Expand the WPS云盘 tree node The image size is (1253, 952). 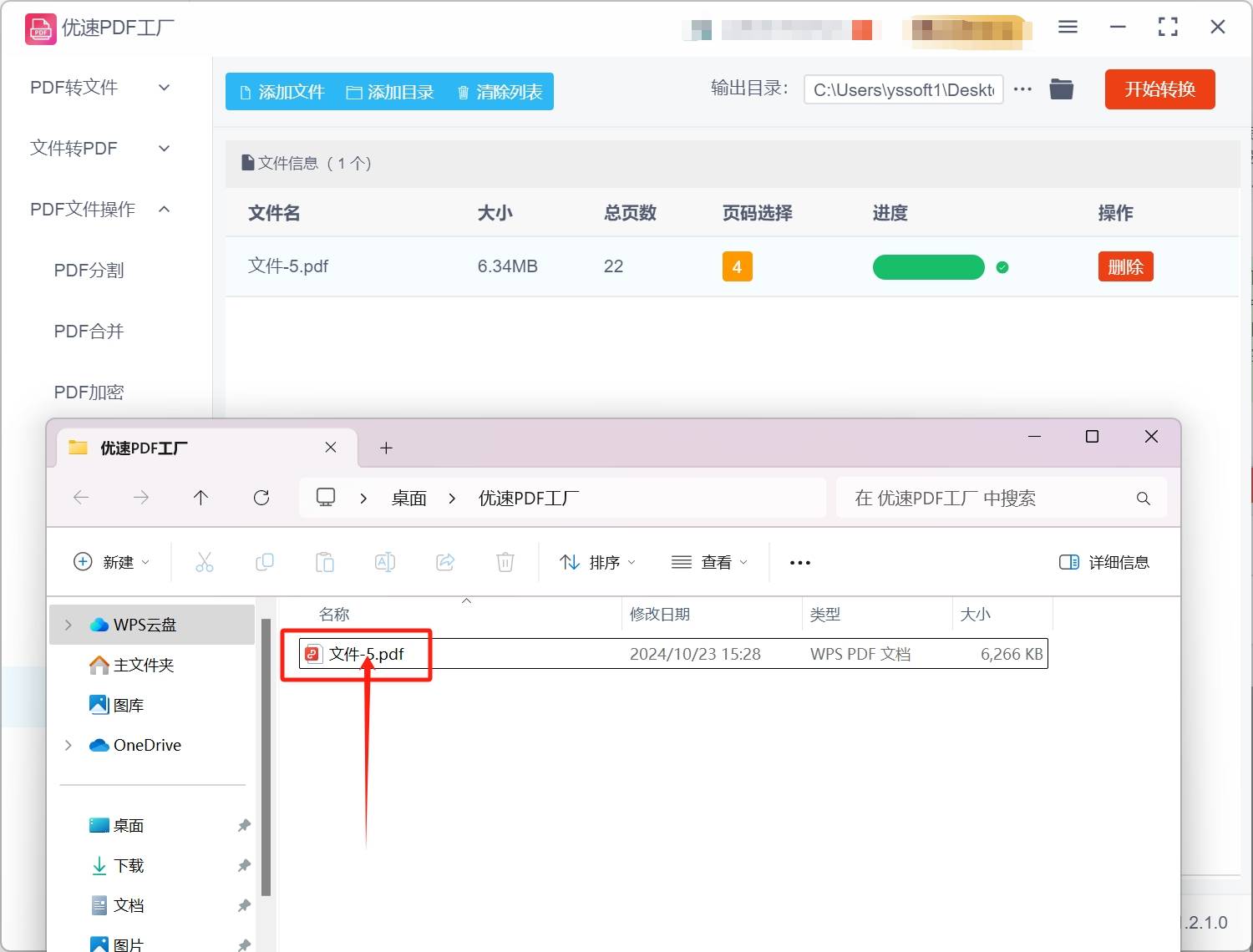click(68, 625)
